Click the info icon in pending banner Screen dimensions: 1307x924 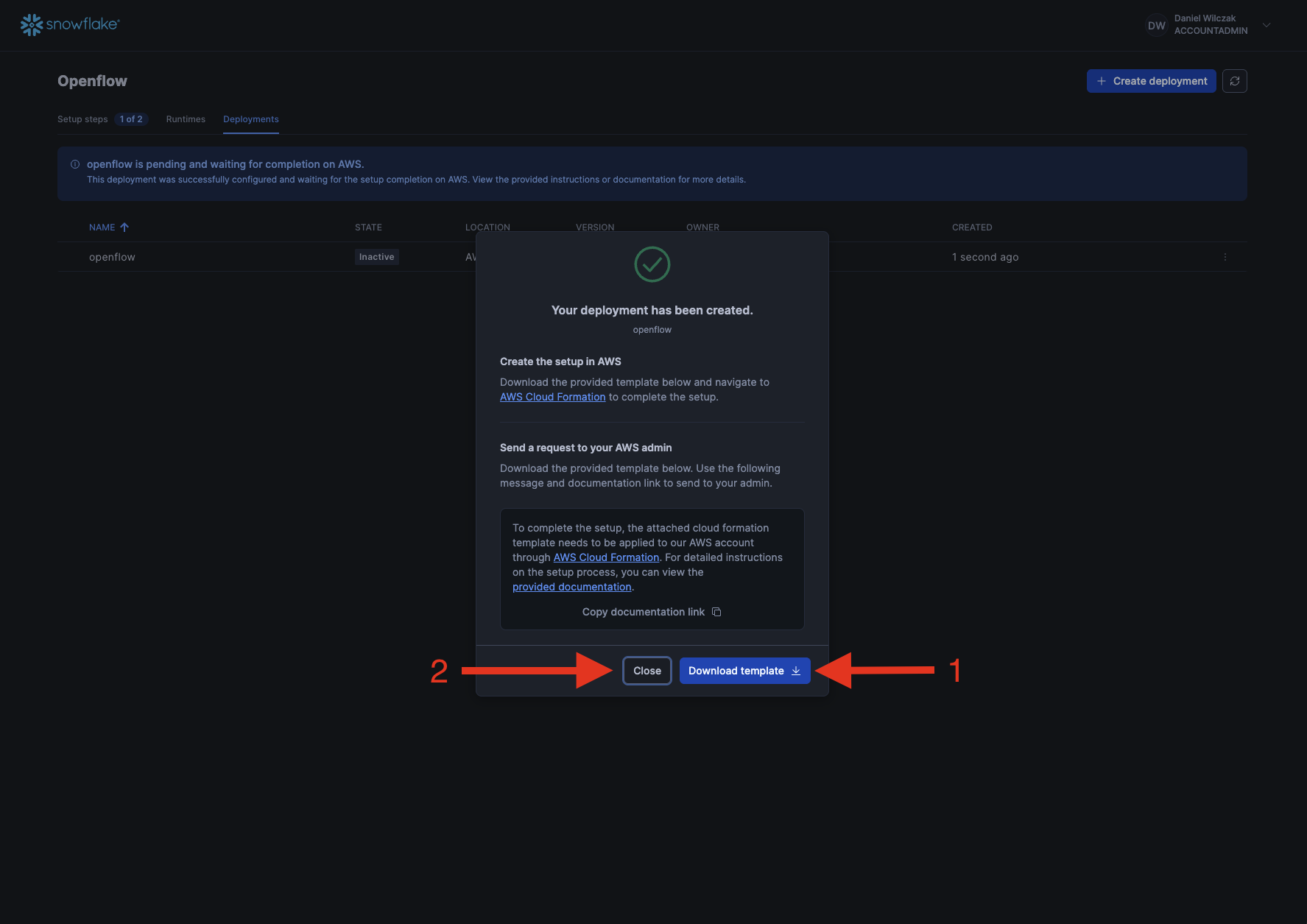[75, 164]
